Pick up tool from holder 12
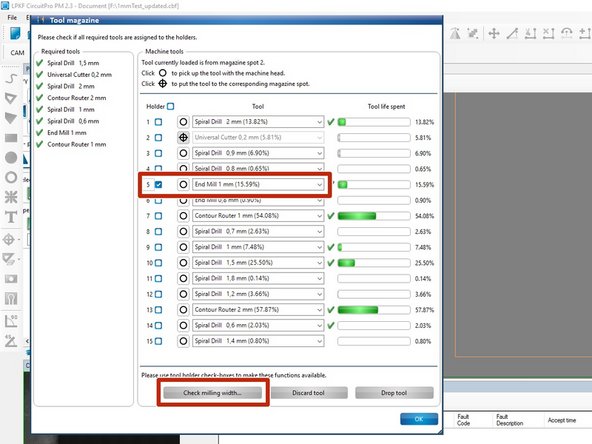The height and width of the screenshot is (444, 592). click(183, 294)
